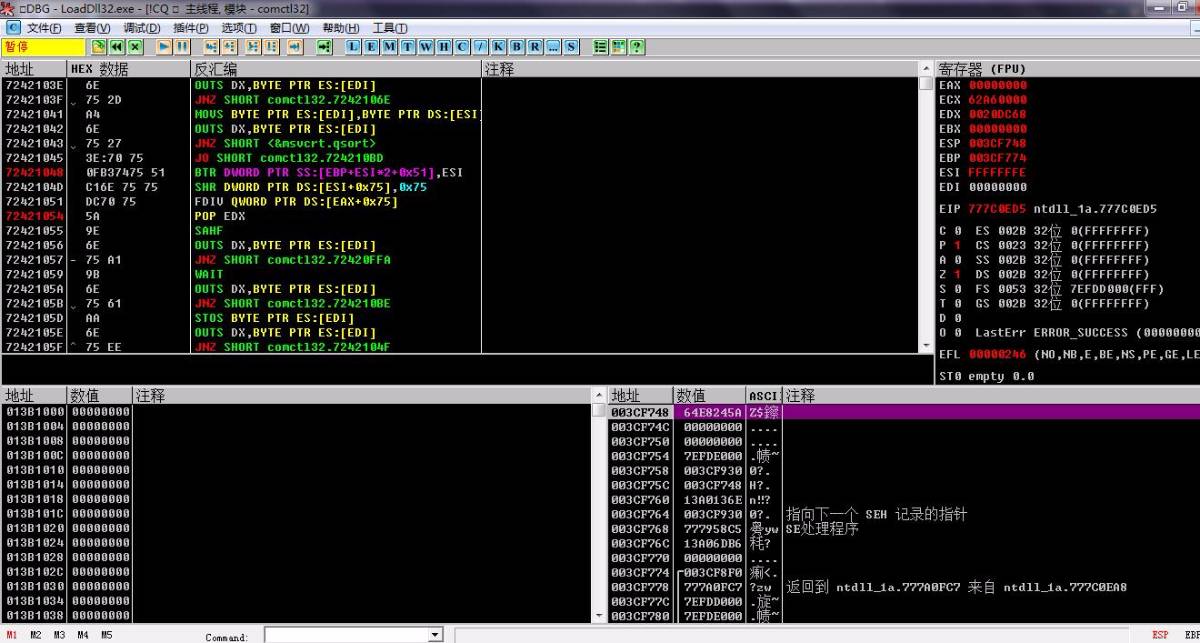The height and width of the screenshot is (643, 1200).
Task: Open Memory map with M button
Action: click(x=389, y=46)
